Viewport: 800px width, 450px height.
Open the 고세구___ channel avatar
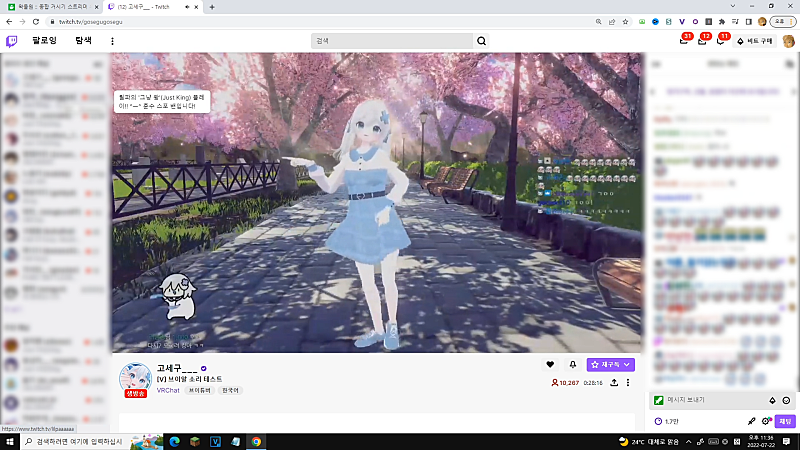pos(135,379)
